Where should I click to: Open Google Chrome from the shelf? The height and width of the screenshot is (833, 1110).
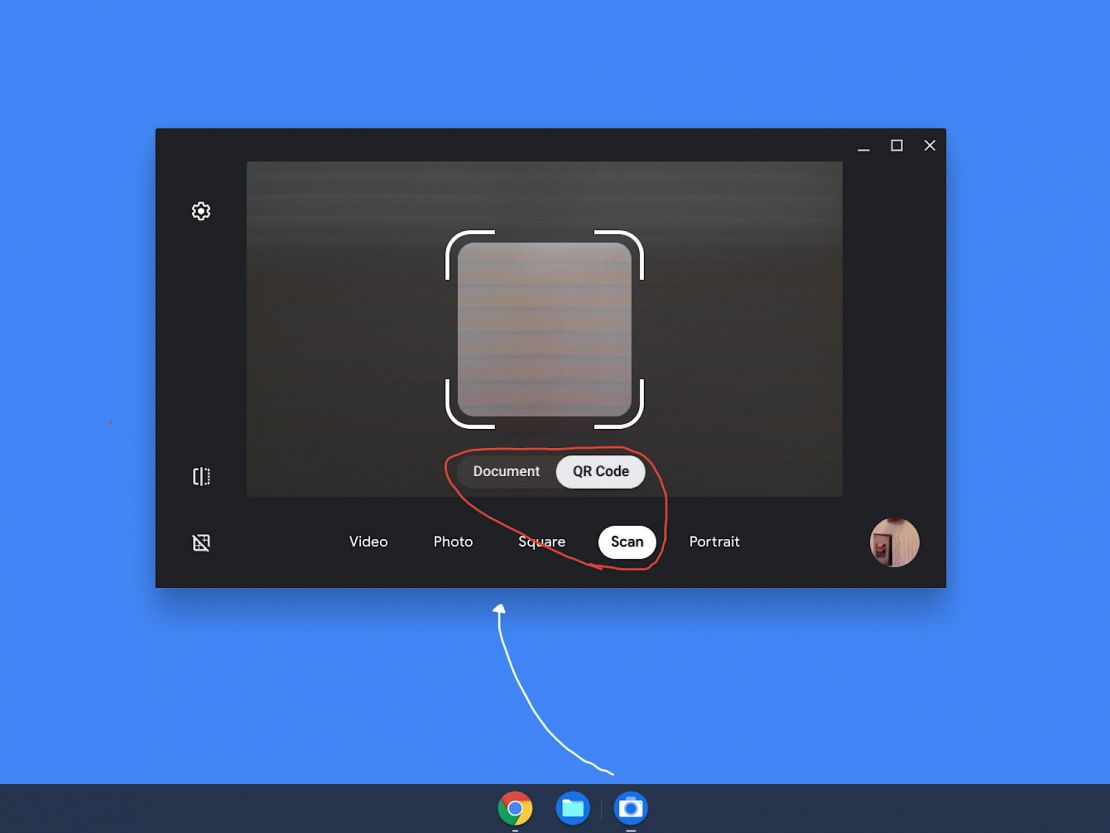click(x=515, y=808)
